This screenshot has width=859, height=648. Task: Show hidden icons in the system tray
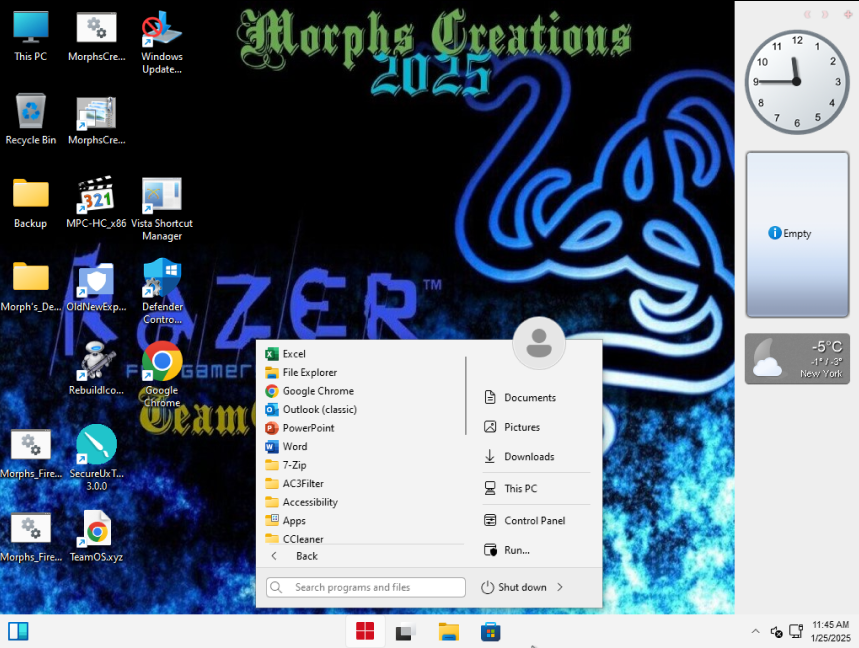click(x=755, y=632)
